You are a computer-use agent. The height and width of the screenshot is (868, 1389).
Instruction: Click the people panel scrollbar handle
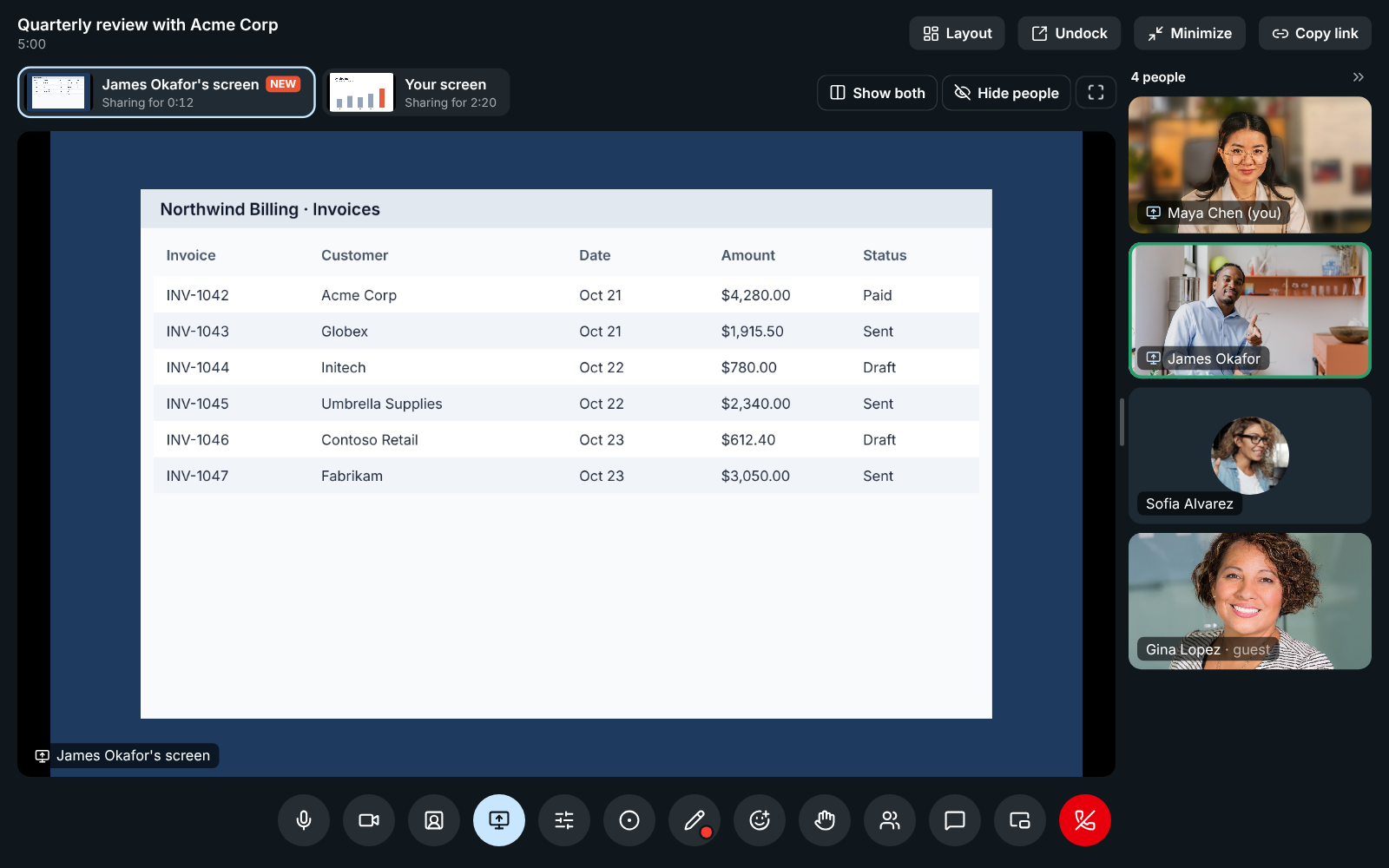pos(1122,422)
